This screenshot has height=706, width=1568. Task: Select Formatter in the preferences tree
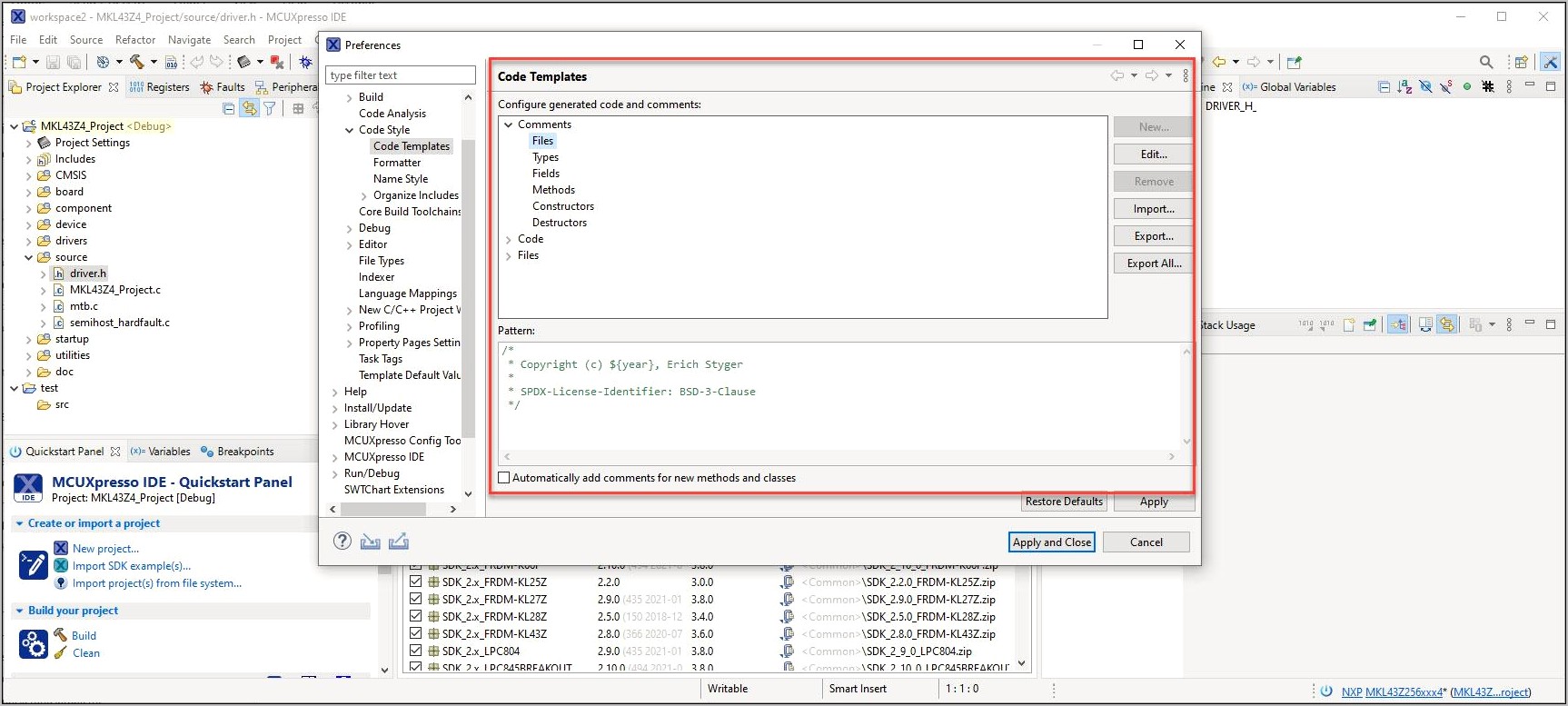(x=397, y=163)
